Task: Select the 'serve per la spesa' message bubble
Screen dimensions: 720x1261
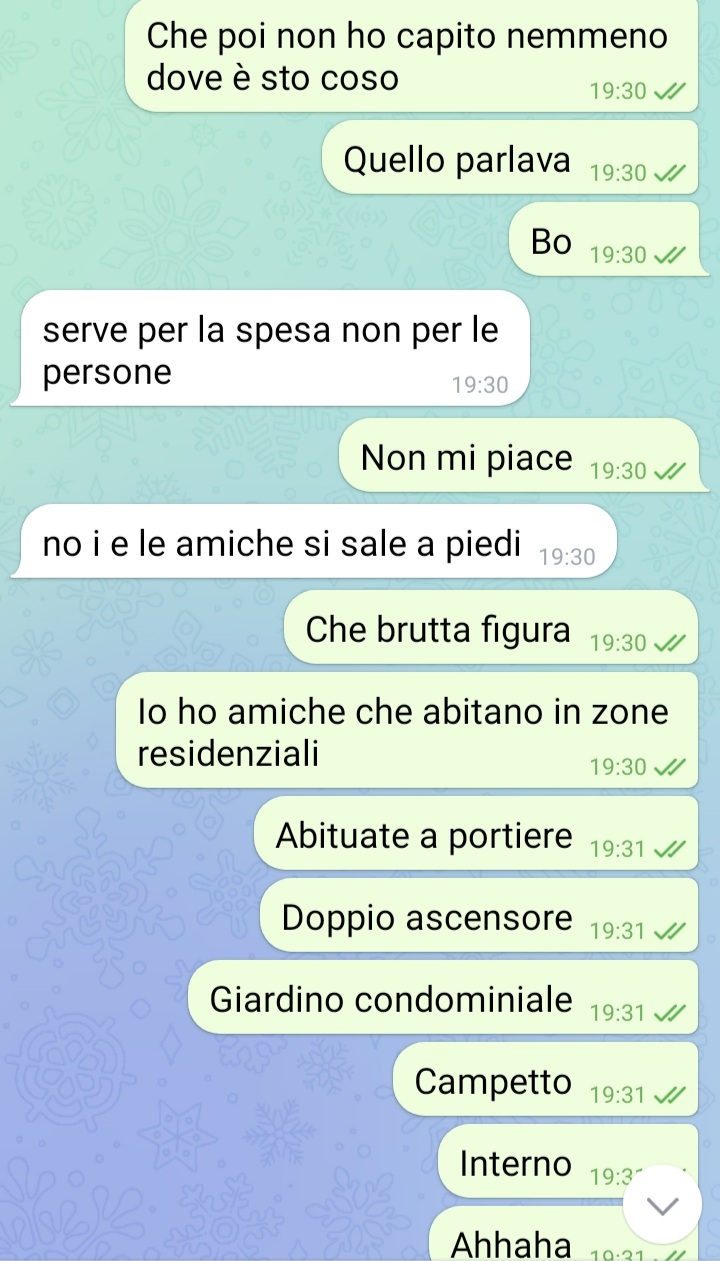Action: pos(274,348)
